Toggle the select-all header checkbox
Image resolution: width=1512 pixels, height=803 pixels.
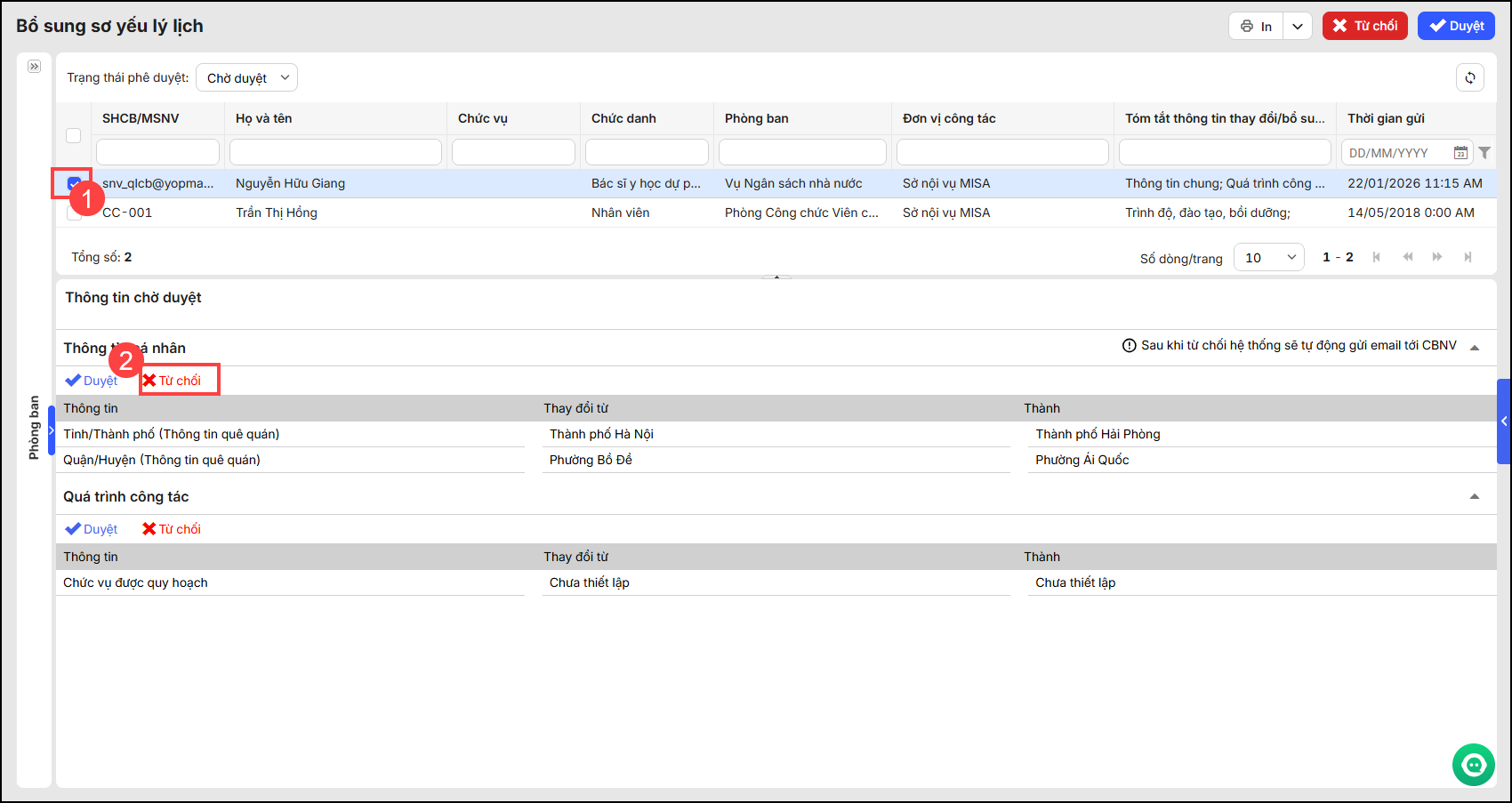74,135
